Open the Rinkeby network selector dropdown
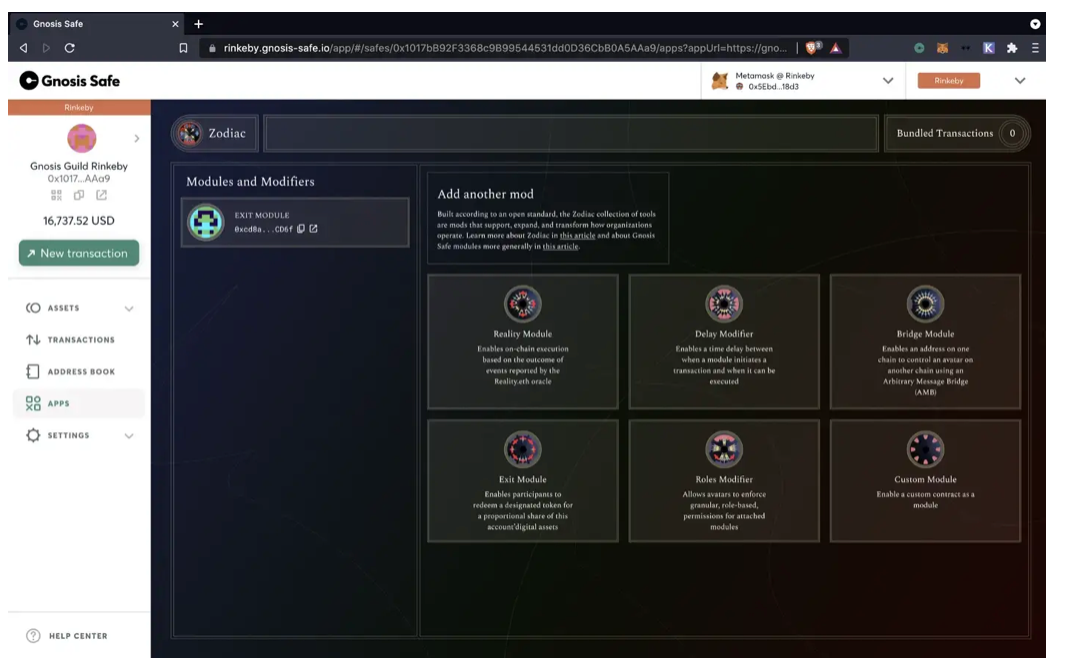Screen dimensions: 1068x670 [x=1019, y=81]
